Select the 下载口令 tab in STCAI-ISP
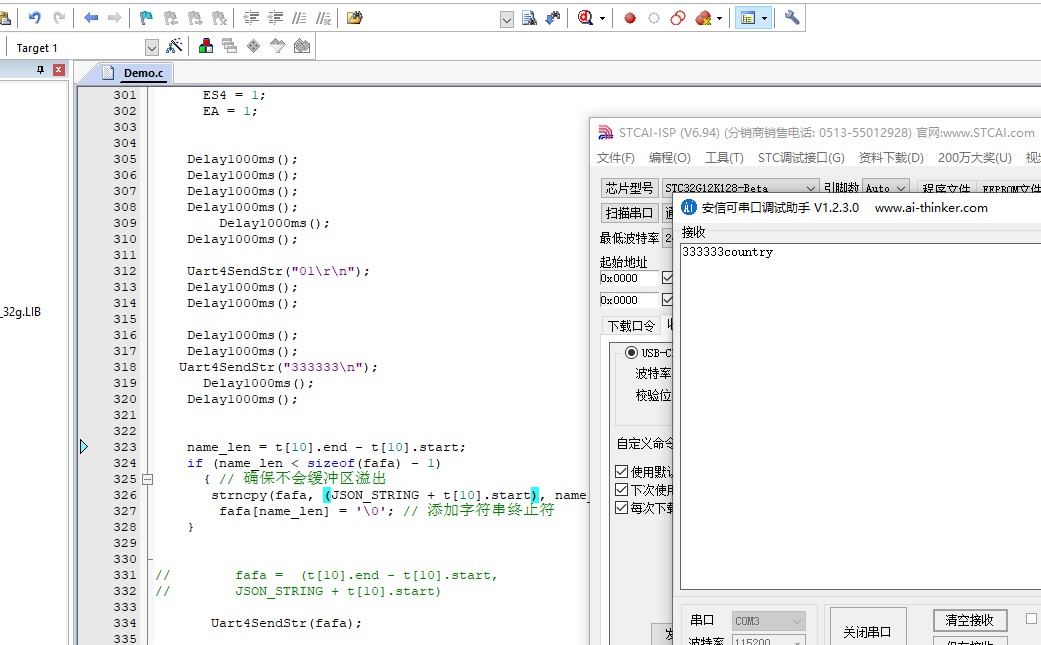The width and height of the screenshot is (1041, 645). tap(631, 326)
